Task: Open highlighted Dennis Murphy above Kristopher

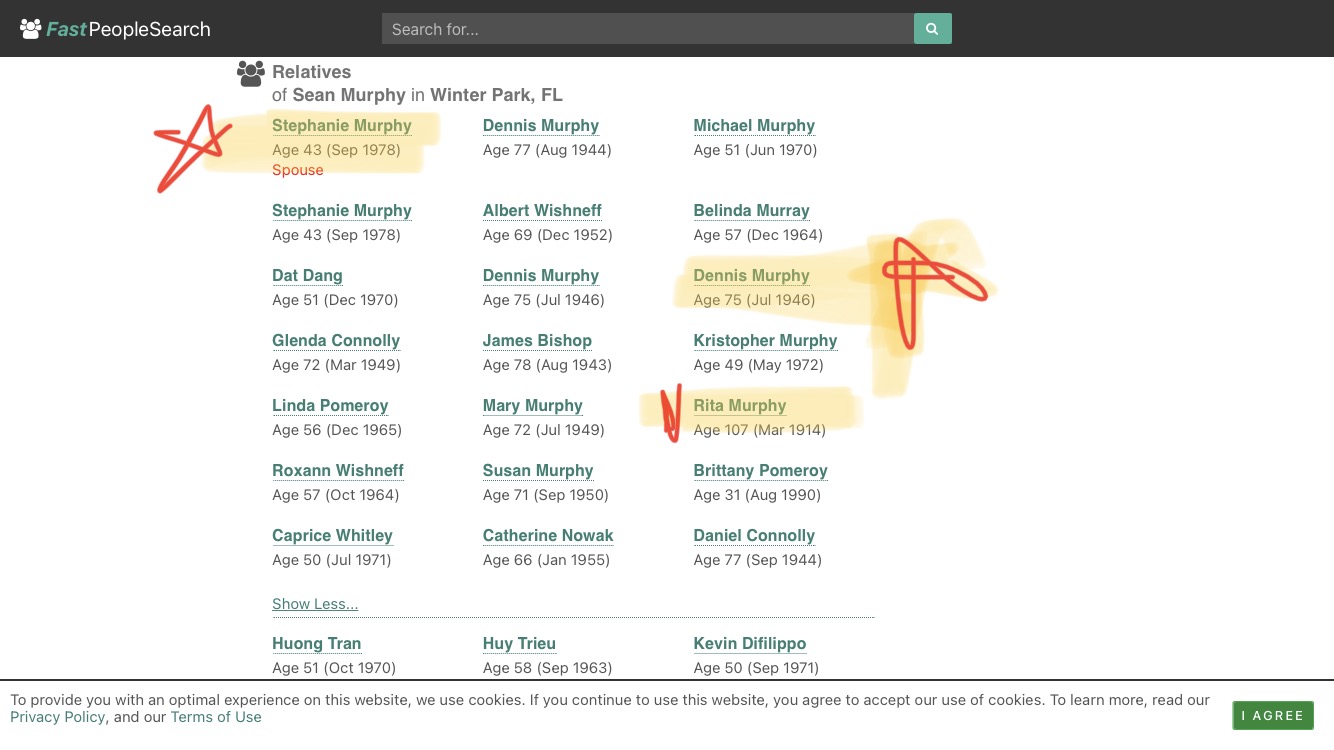Action: point(752,275)
